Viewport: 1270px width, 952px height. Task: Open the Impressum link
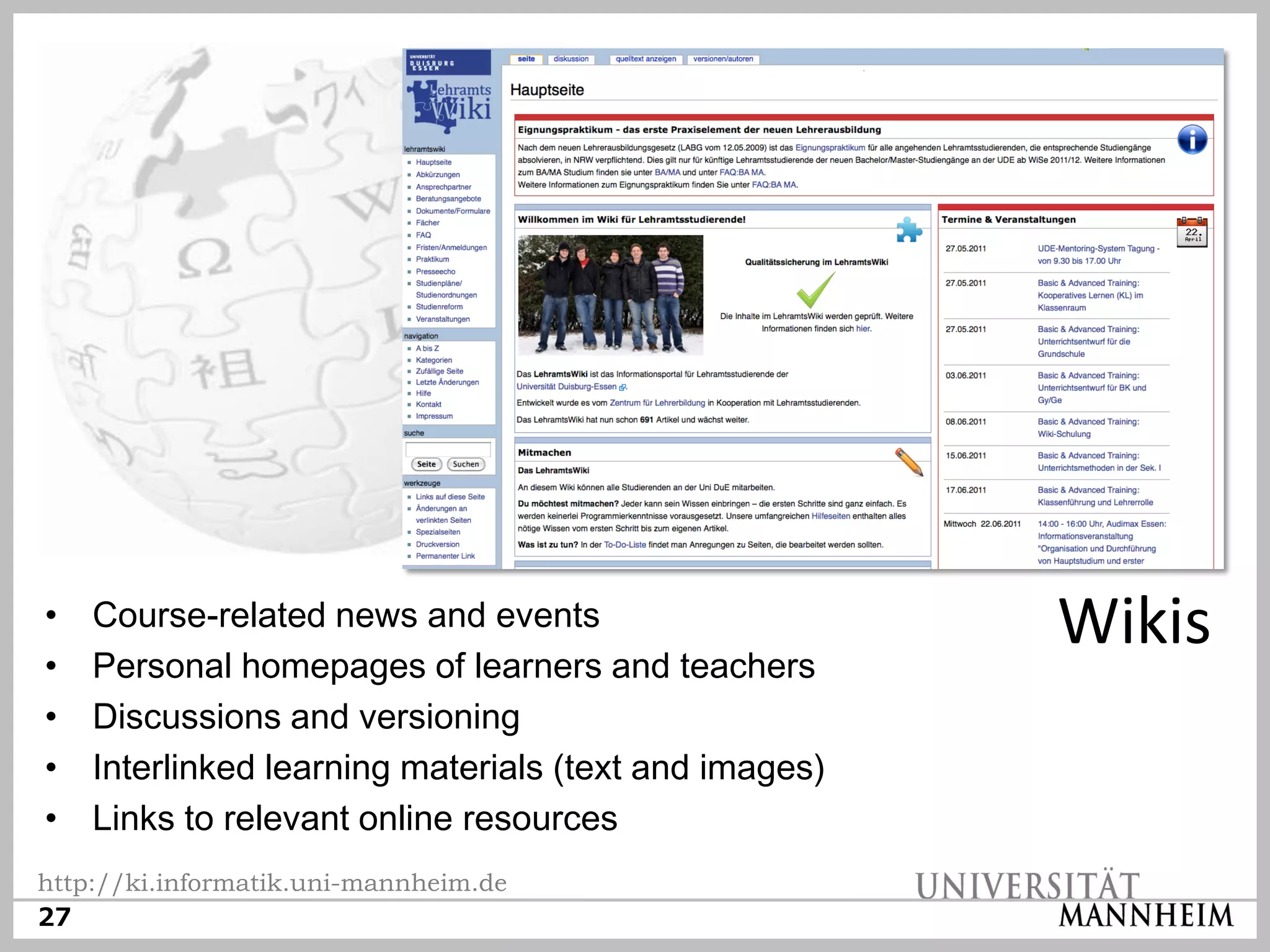click(x=434, y=416)
